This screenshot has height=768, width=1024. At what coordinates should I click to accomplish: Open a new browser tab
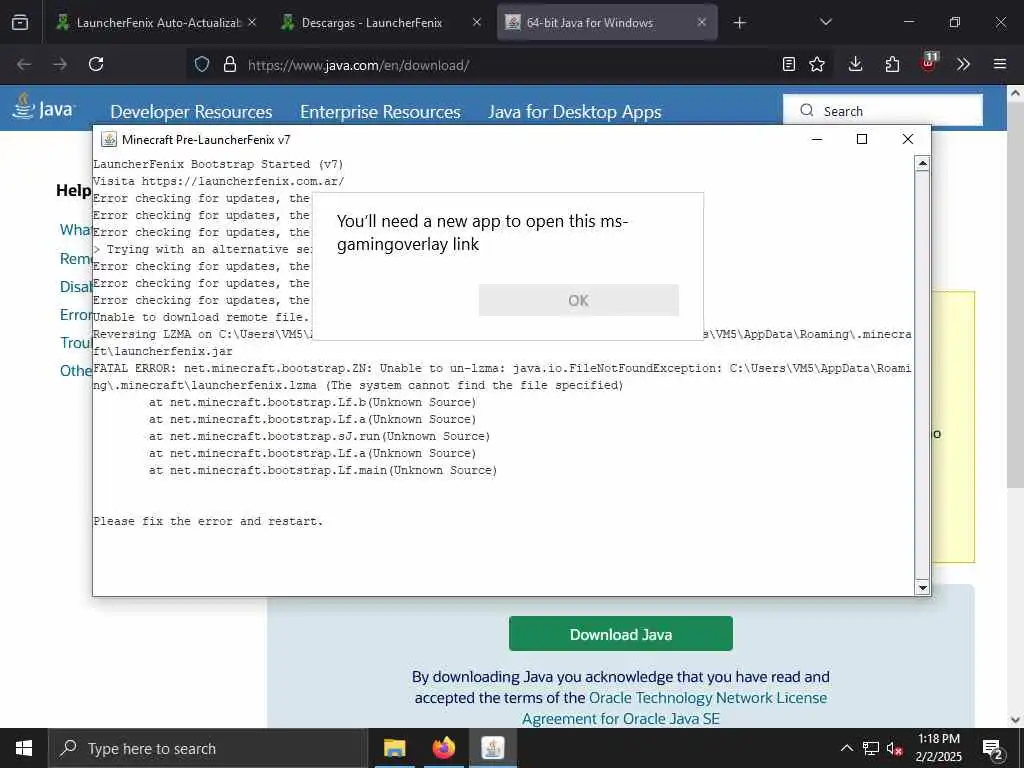coord(739,23)
